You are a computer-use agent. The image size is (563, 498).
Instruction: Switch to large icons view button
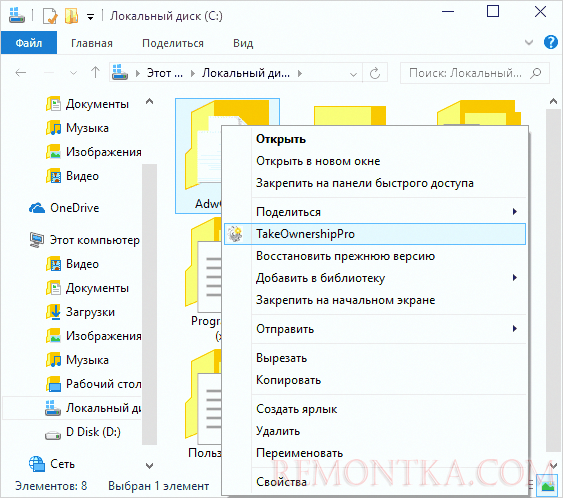pyautogui.click(x=548, y=485)
